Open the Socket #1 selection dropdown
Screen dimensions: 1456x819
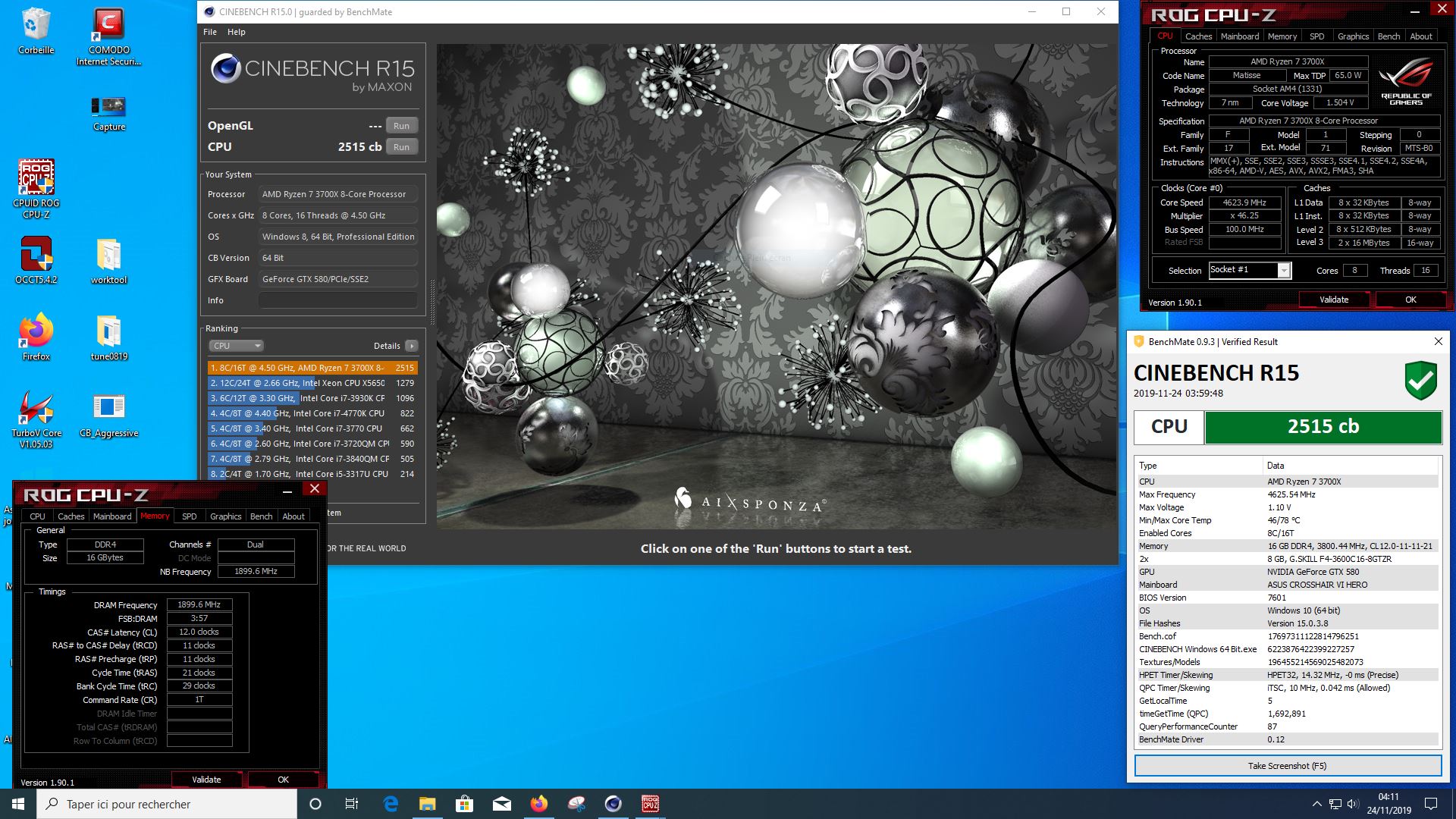coord(1250,271)
